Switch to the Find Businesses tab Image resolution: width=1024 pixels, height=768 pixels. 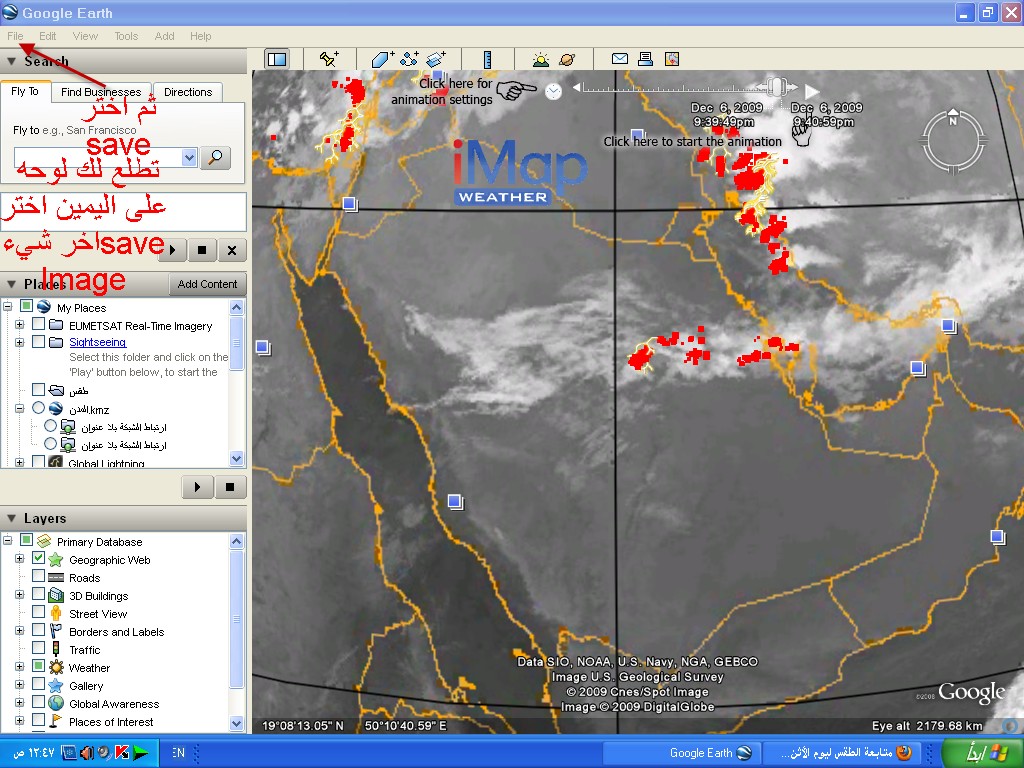point(101,92)
